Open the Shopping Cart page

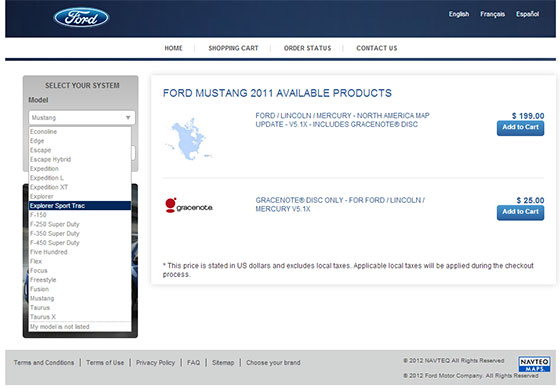point(234,48)
